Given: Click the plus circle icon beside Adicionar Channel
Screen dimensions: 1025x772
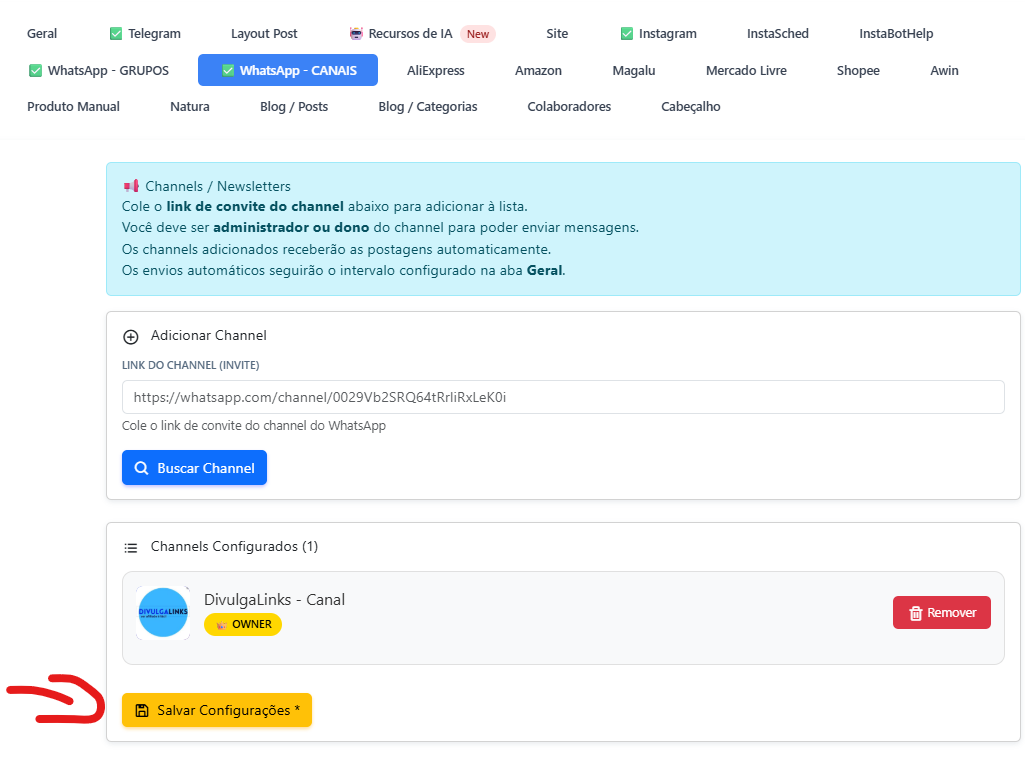Looking at the screenshot, I should [x=130, y=337].
